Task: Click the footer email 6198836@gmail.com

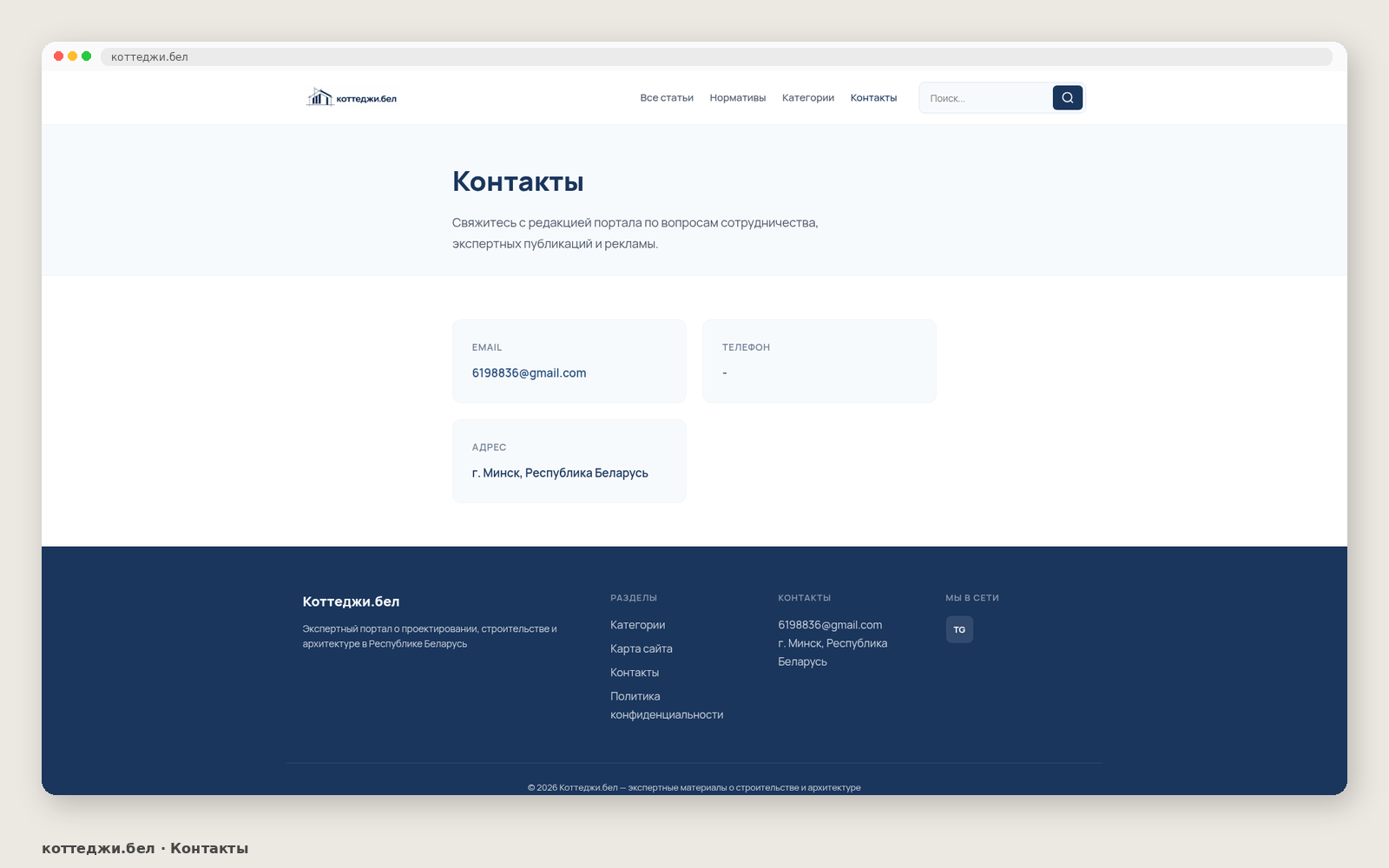Action: point(830,625)
